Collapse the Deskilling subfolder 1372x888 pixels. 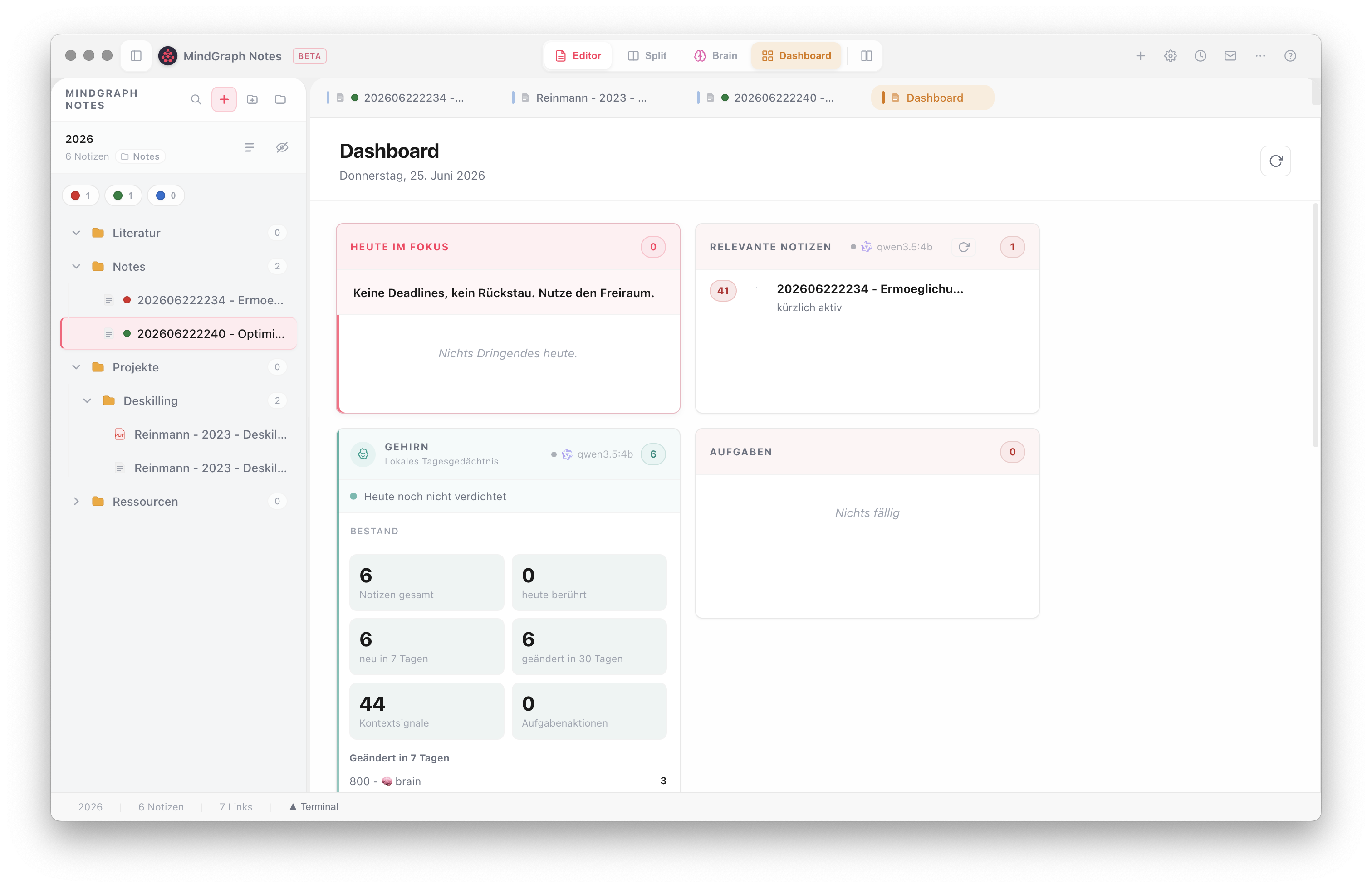87,400
